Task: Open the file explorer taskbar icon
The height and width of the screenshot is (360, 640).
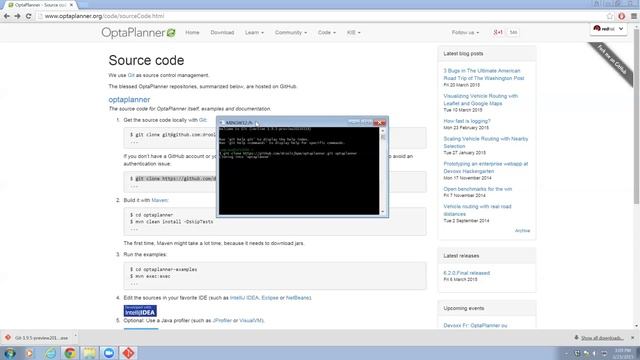Action: [x=89, y=353]
